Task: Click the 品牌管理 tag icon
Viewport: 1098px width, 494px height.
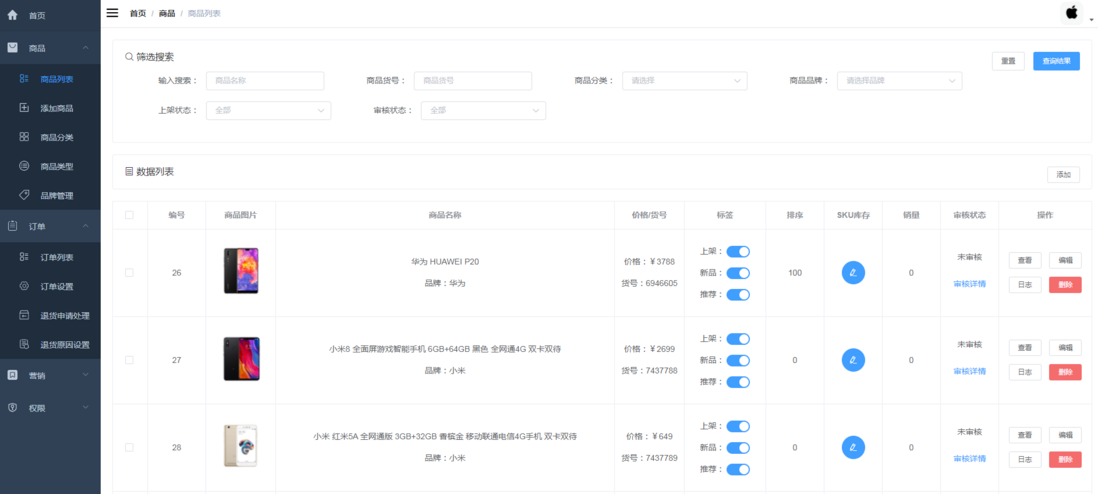Action: pyautogui.click(x=24, y=195)
